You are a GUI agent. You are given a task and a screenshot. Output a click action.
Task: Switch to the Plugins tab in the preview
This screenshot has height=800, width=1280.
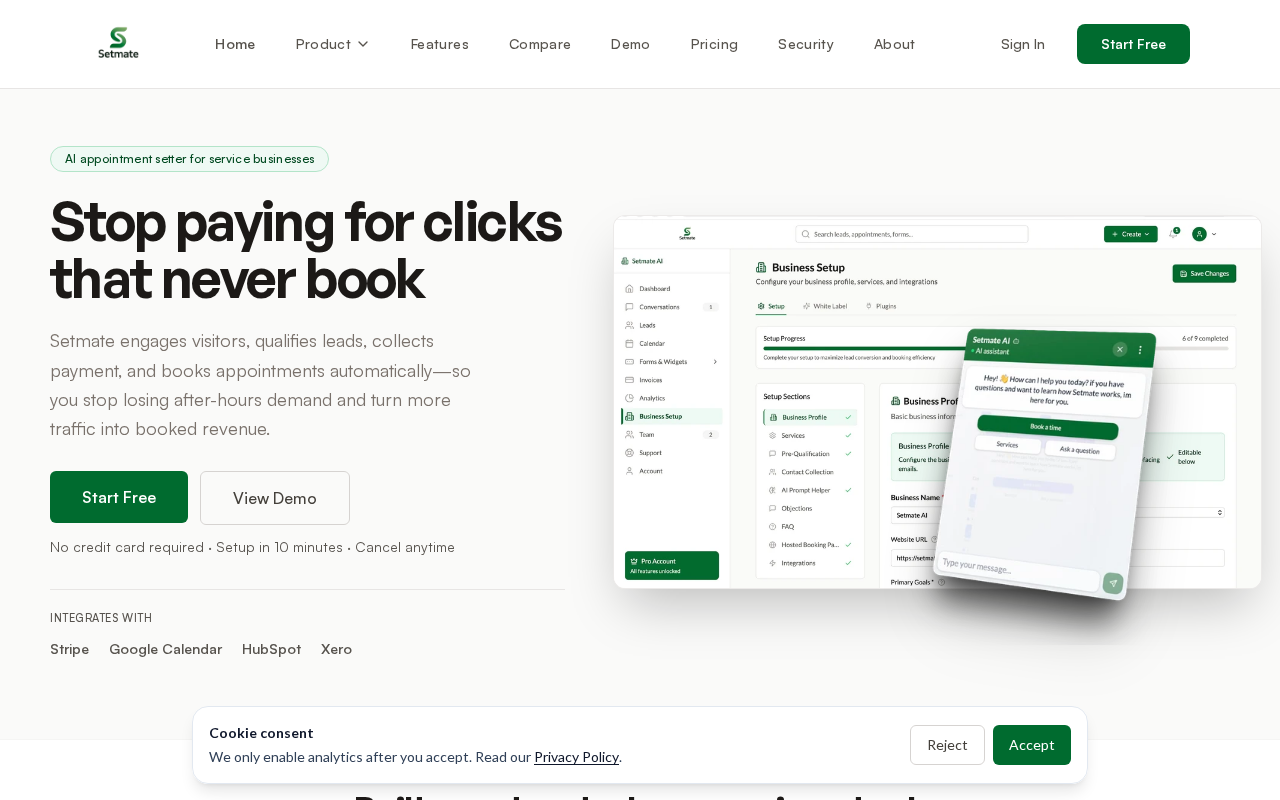tap(881, 306)
